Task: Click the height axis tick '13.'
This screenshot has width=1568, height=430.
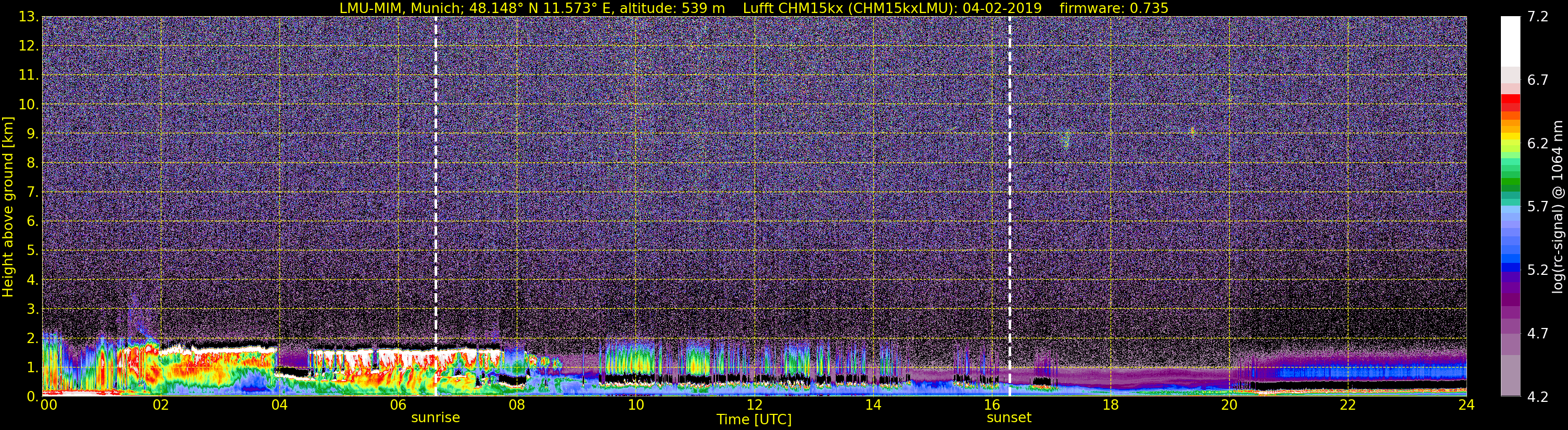Action: 29,17
